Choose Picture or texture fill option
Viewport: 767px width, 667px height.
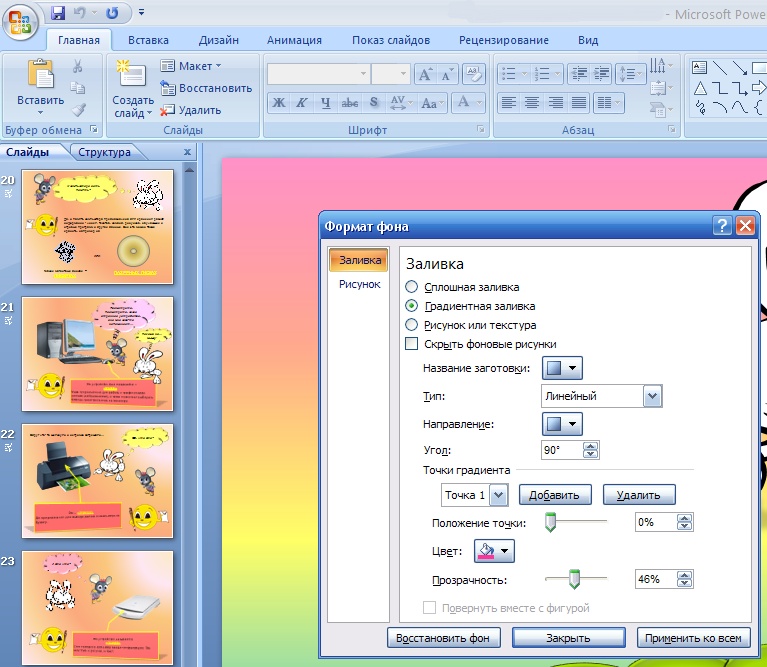[x=412, y=325]
